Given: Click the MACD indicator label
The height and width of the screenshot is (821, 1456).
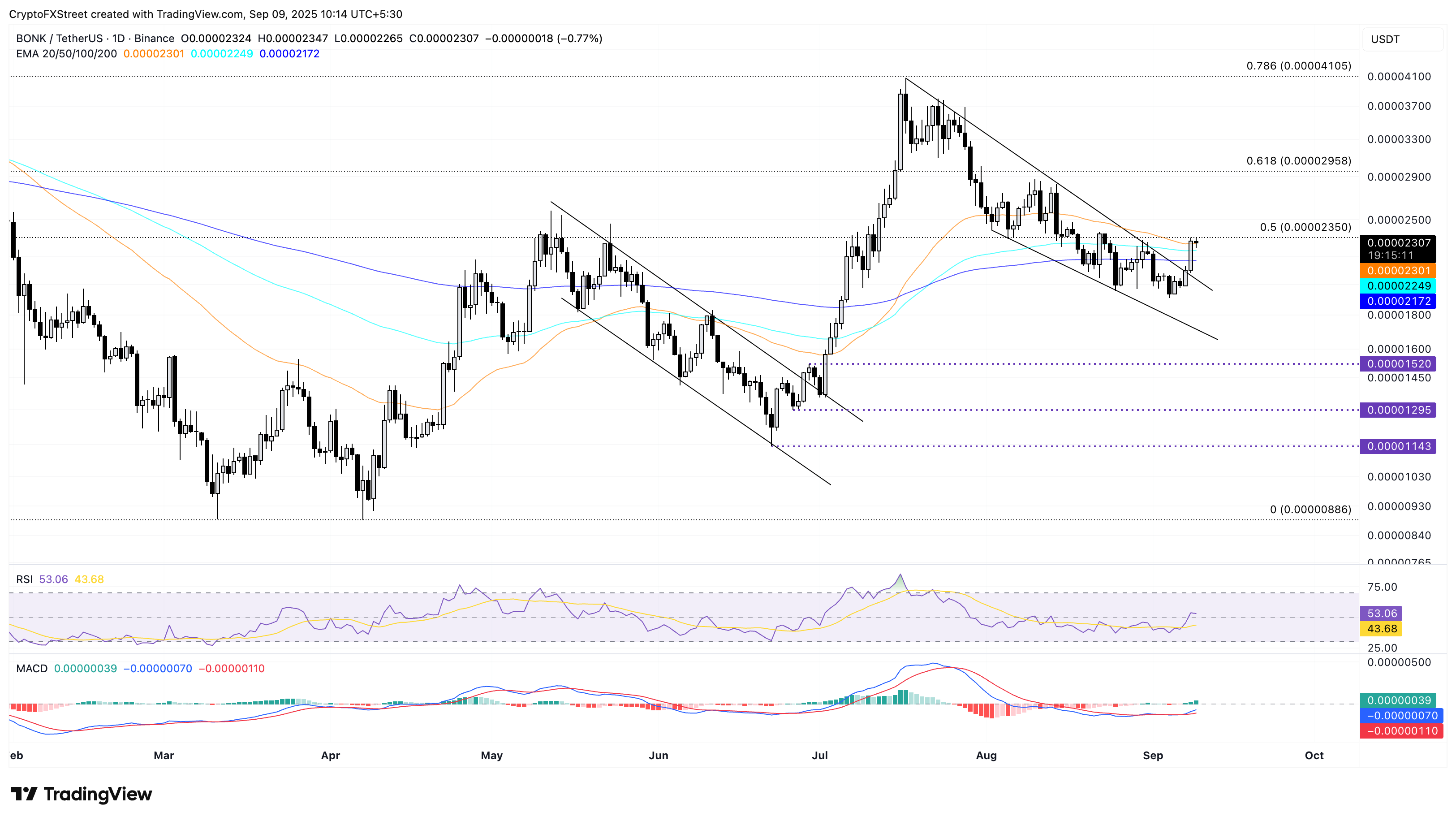Looking at the screenshot, I should tap(32, 668).
